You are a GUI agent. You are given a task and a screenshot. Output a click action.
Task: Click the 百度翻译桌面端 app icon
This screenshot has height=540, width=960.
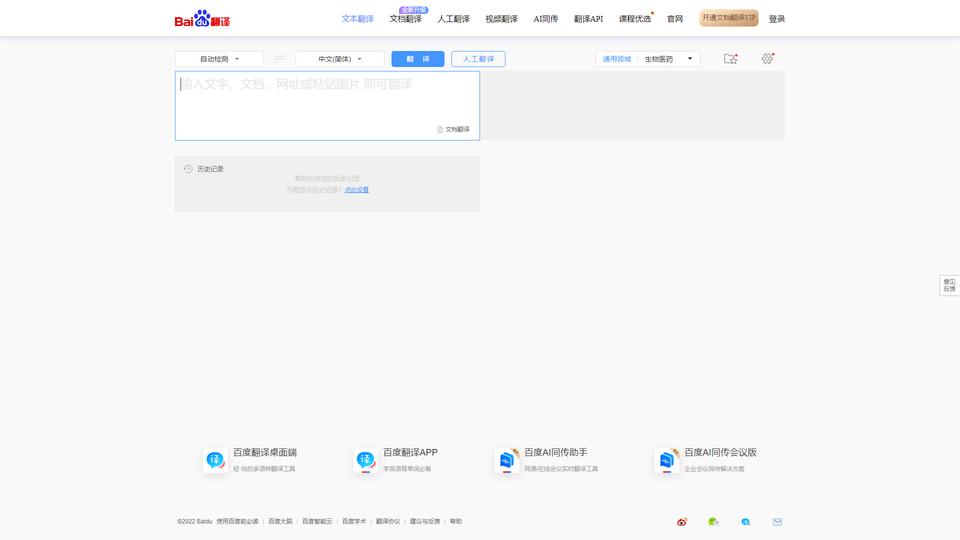pos(215,460)
